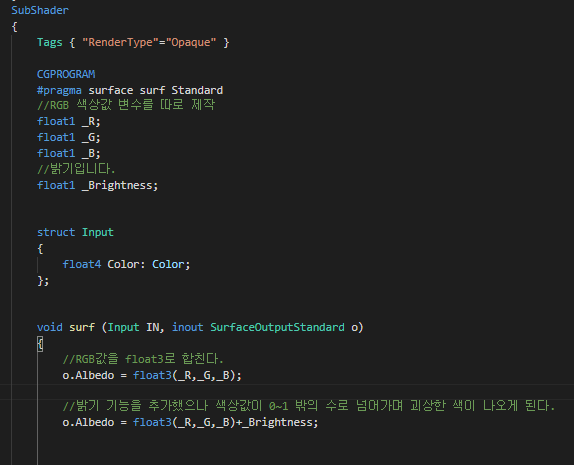Click the Input struct name
This screenshot has height=465, width=574.
pos(98,232)
